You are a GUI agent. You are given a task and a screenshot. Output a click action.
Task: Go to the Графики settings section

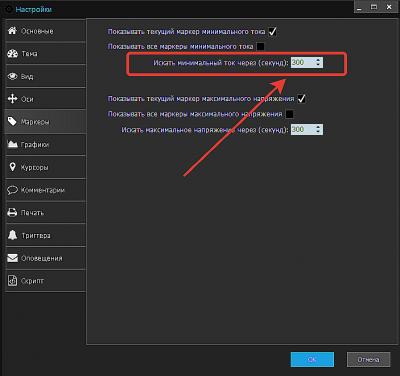point(45,144)
